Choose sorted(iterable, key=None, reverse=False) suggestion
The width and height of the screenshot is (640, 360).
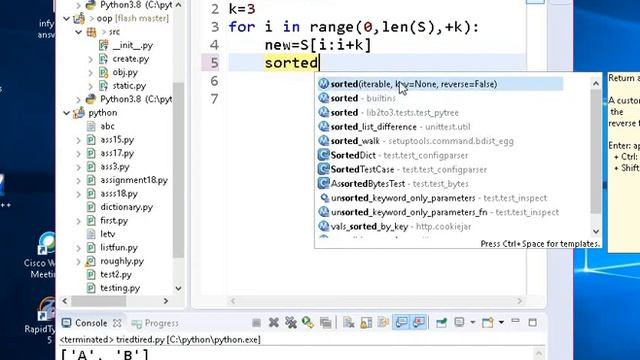440,84
